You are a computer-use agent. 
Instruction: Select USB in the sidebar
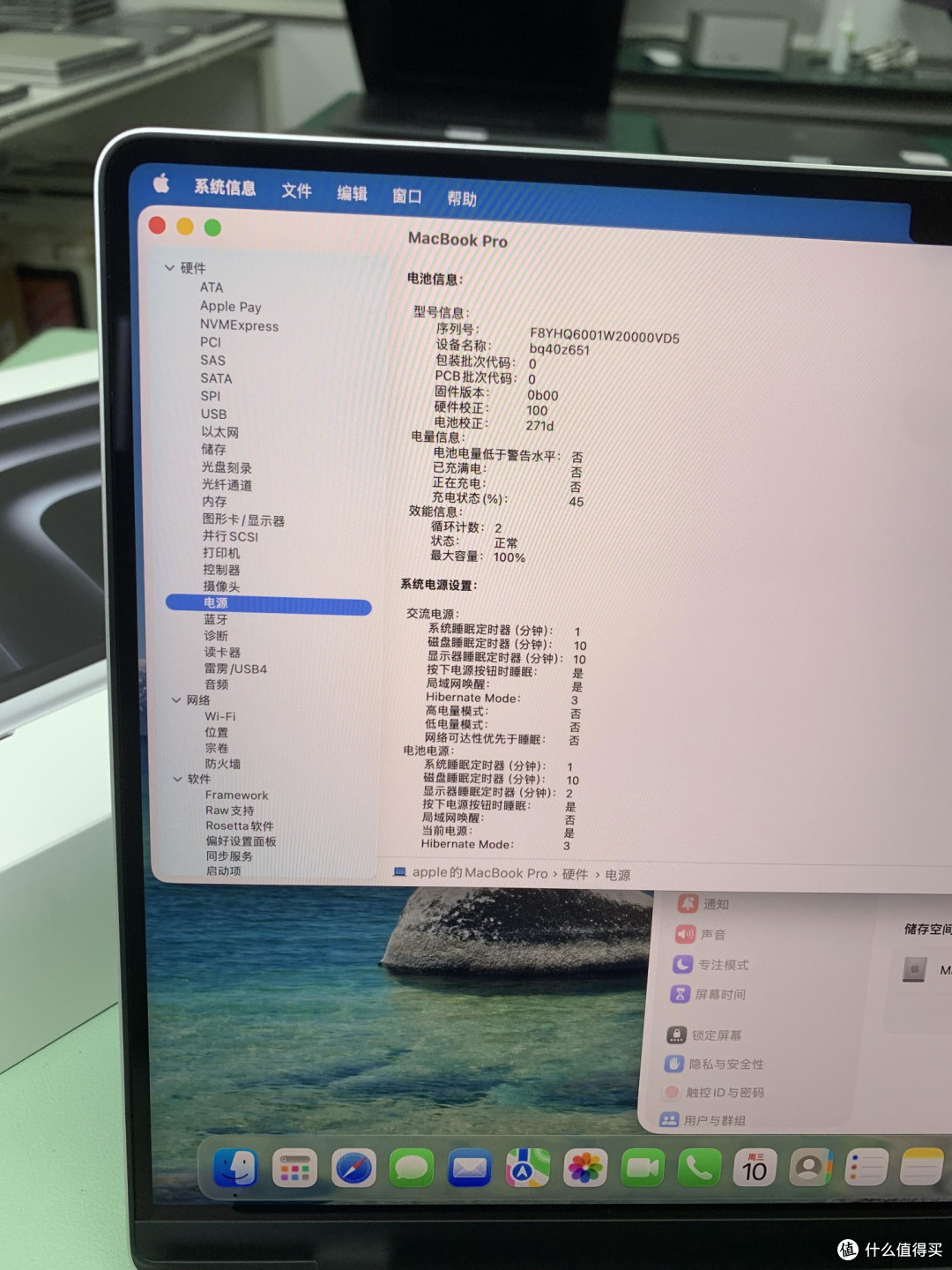213,414
